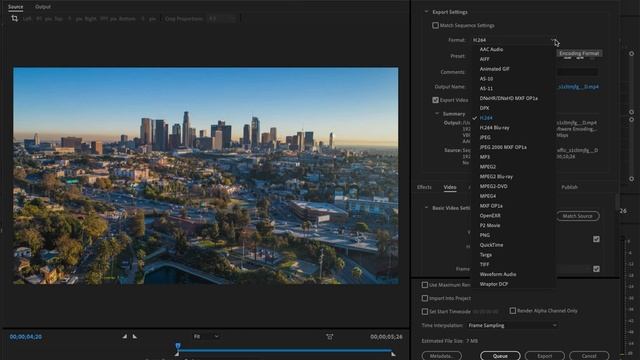Click Cancel in export dialog
The height and width of the screenshot is (360, 640).
[x=589, y=356]
